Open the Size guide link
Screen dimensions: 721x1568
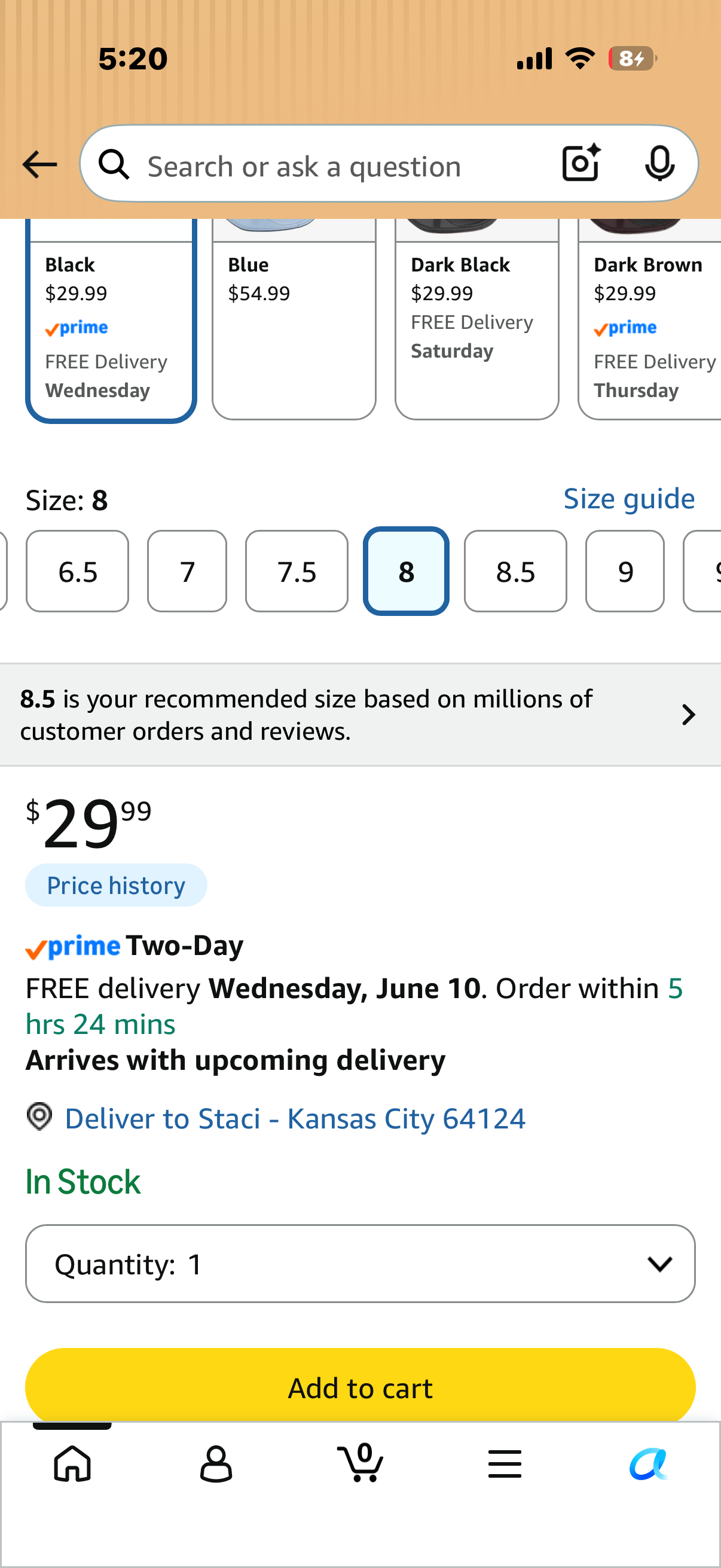click(629, 499)
